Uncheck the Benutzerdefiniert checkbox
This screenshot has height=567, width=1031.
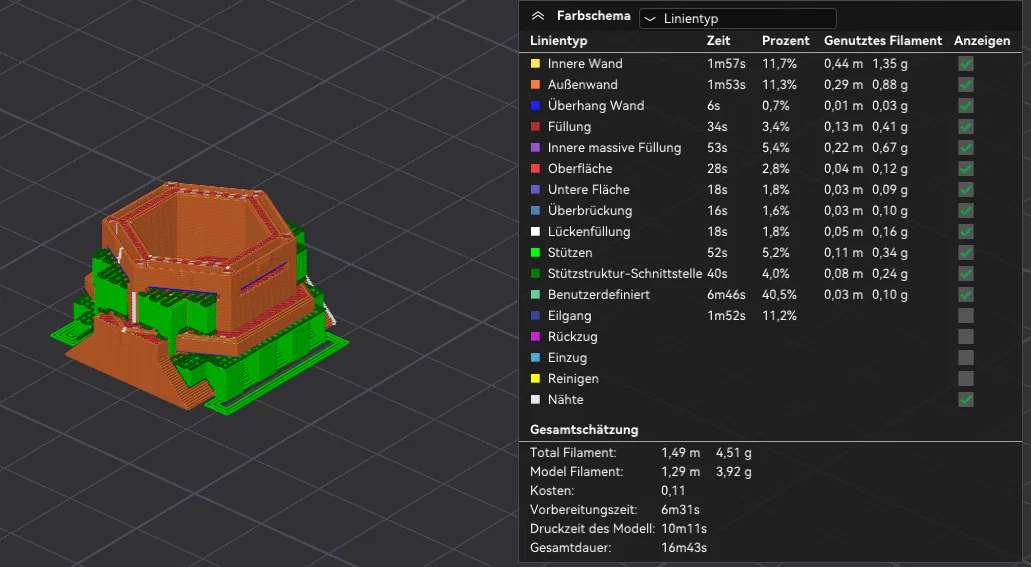[x=965, y=295]
